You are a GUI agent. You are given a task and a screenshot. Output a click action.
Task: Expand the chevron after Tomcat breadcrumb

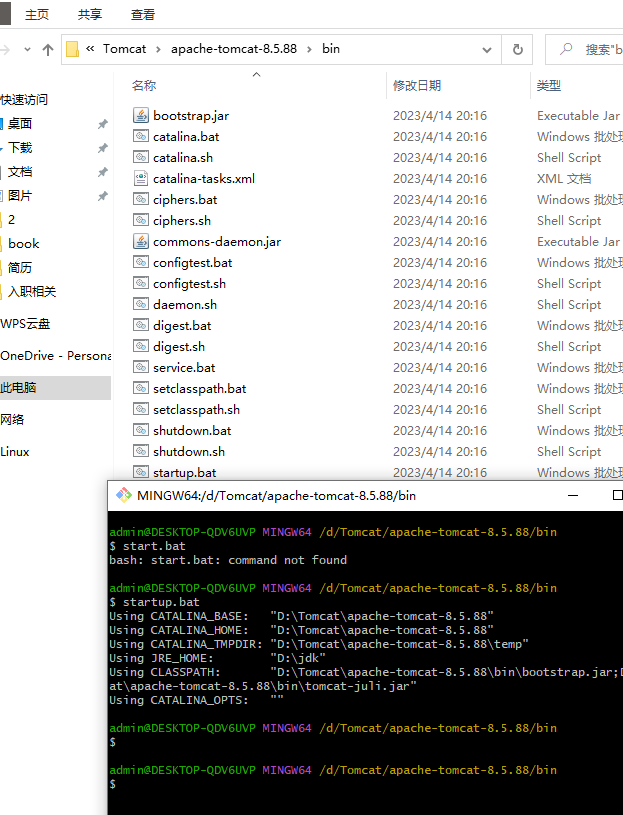pyautogui.click(x=158, y=49)
